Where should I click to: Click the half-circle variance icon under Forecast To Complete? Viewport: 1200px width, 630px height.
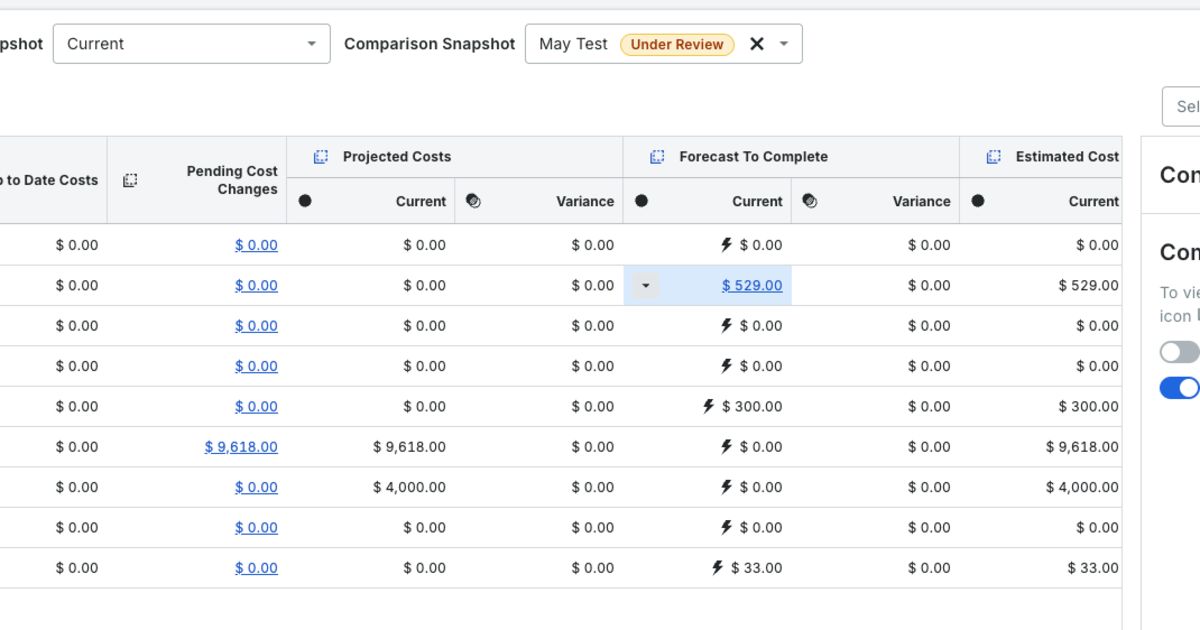[809, 201]
